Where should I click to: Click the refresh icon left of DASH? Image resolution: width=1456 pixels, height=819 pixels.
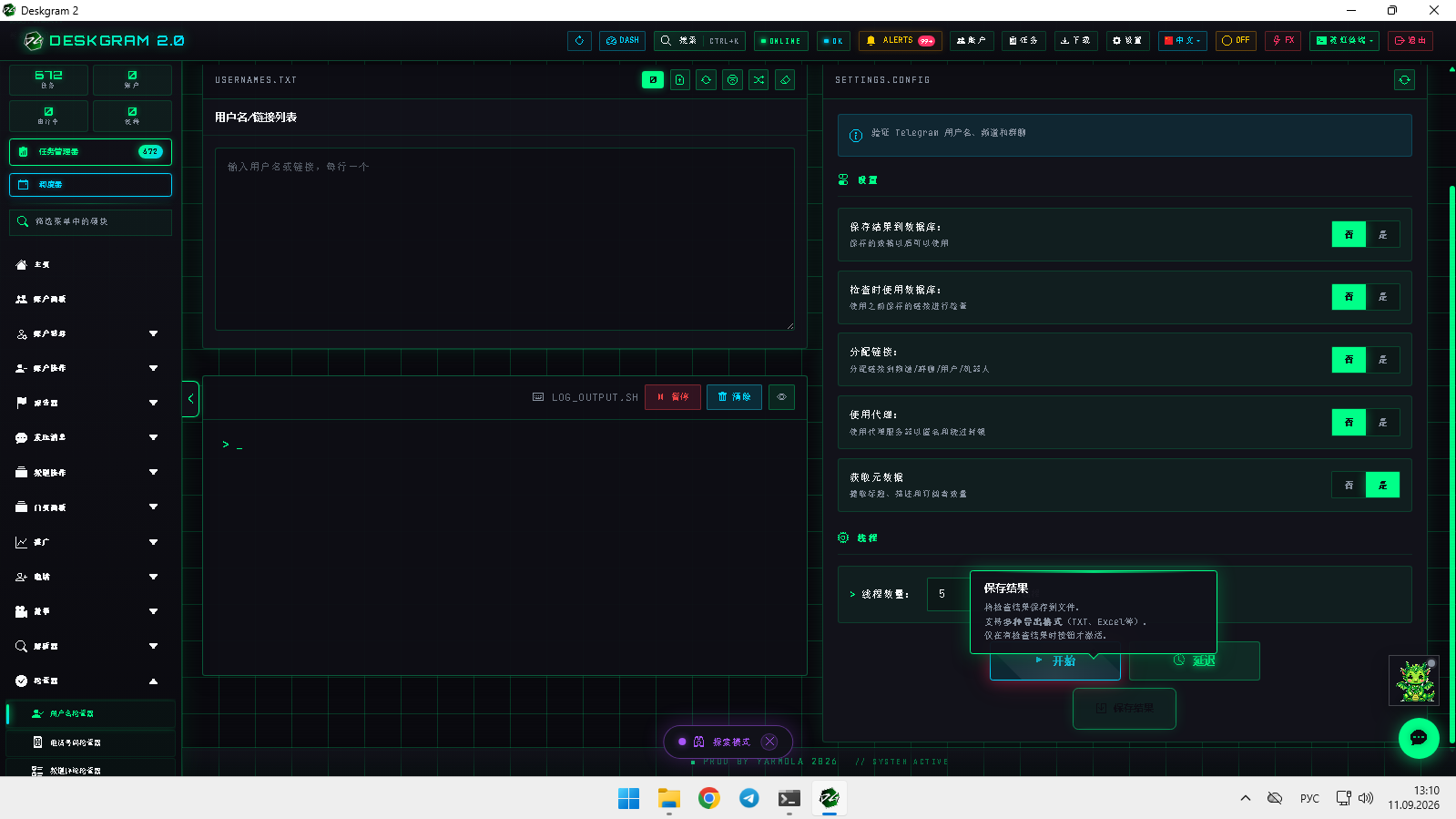[x=579, y=41]
